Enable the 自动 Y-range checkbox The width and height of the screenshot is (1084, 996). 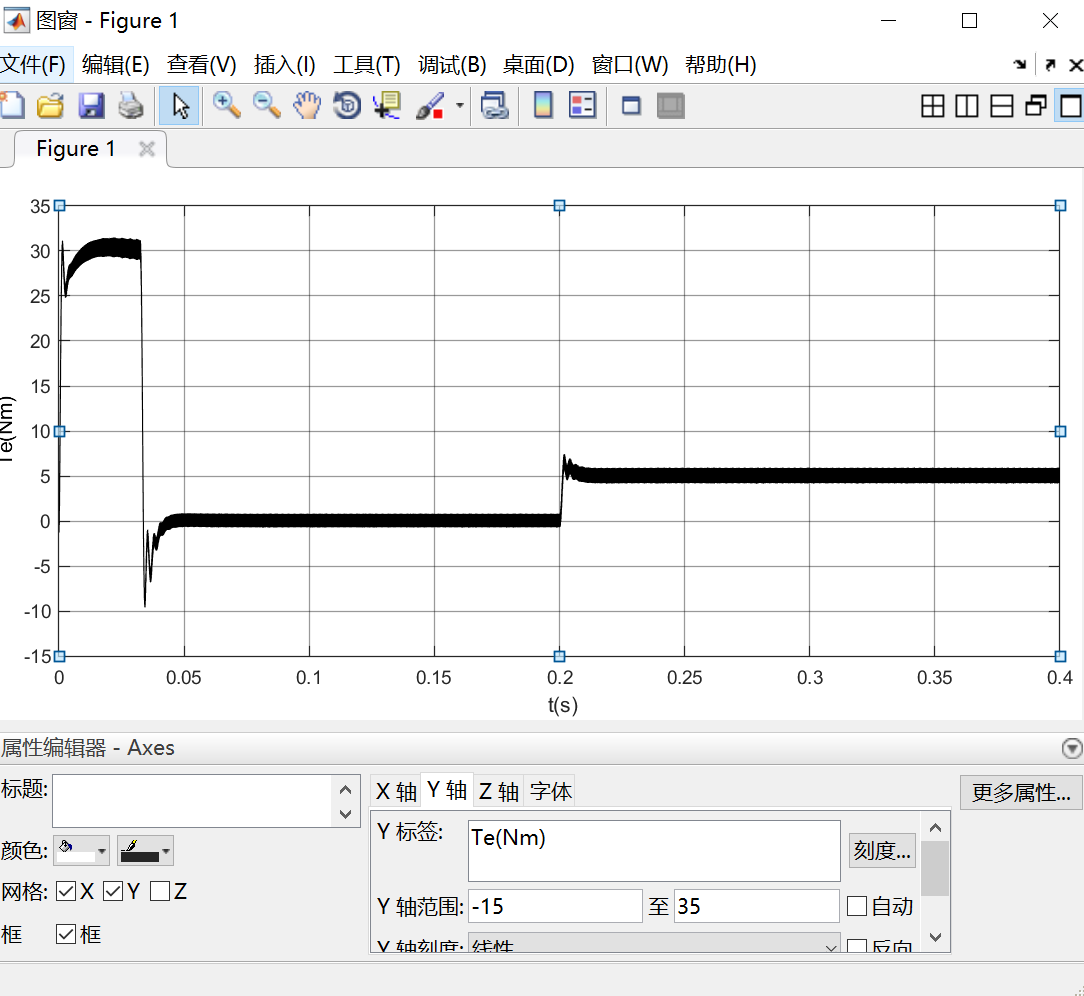[857, 905]
